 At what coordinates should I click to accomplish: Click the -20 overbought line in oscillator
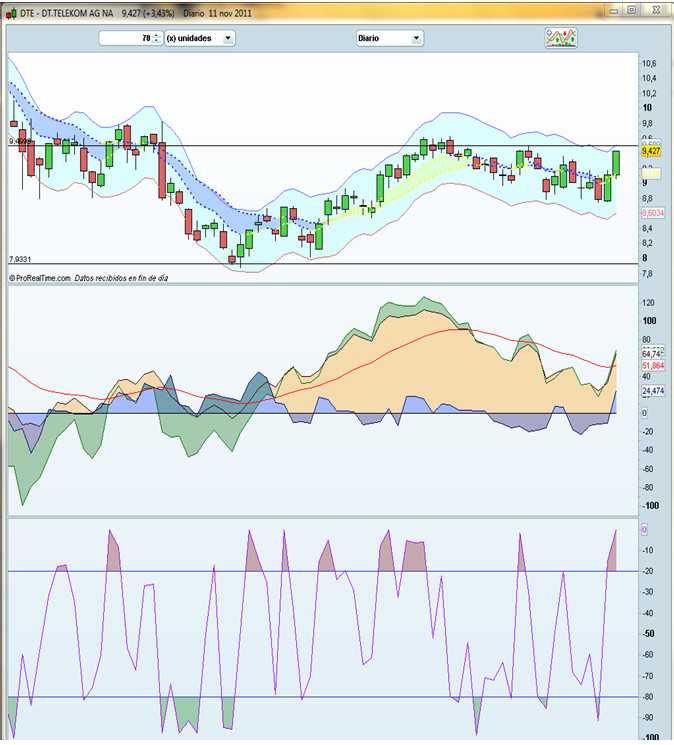pos(300,571)
